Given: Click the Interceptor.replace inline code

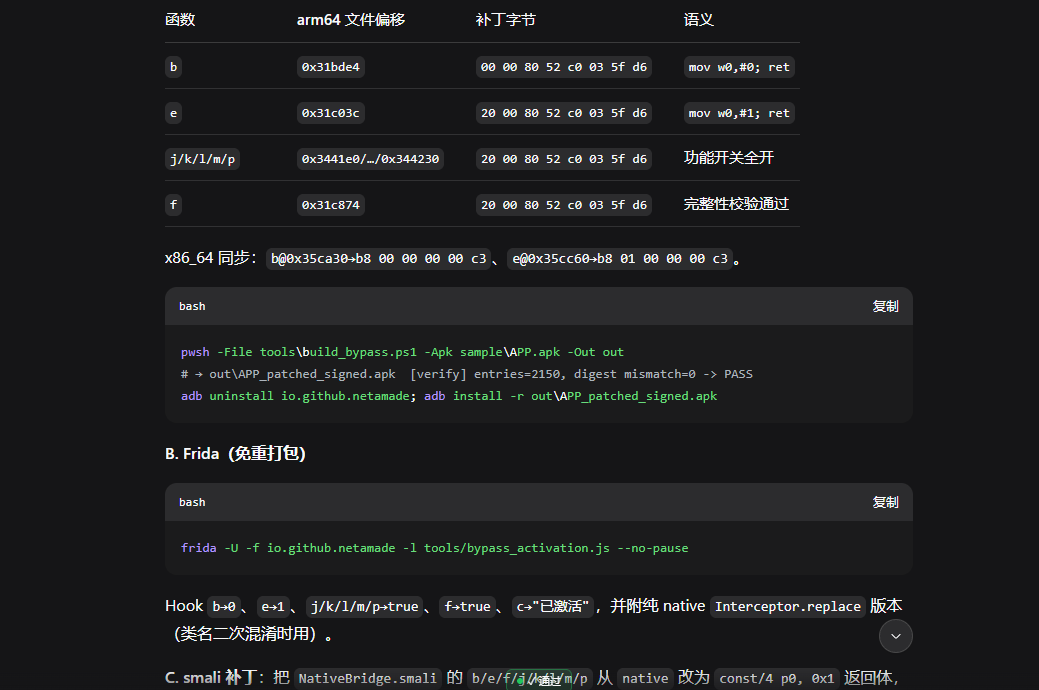Looking at the screenshot, I should tap(788, 606).
